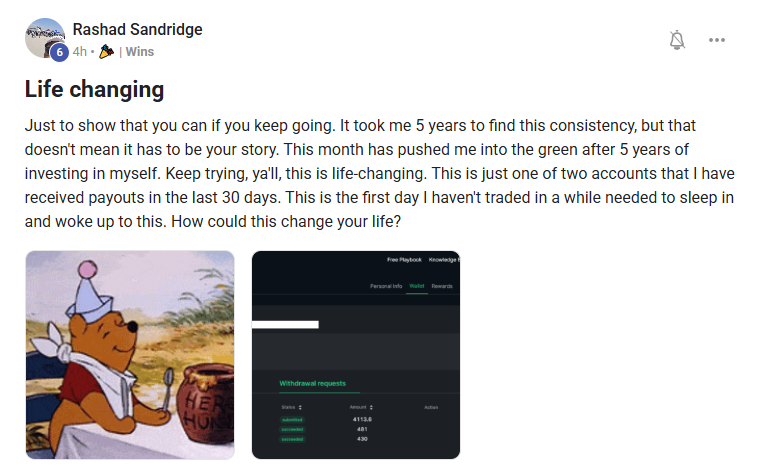Select the Rewards tab in screenshot
This screenshot has height=470, width=758.
(442, 286)
